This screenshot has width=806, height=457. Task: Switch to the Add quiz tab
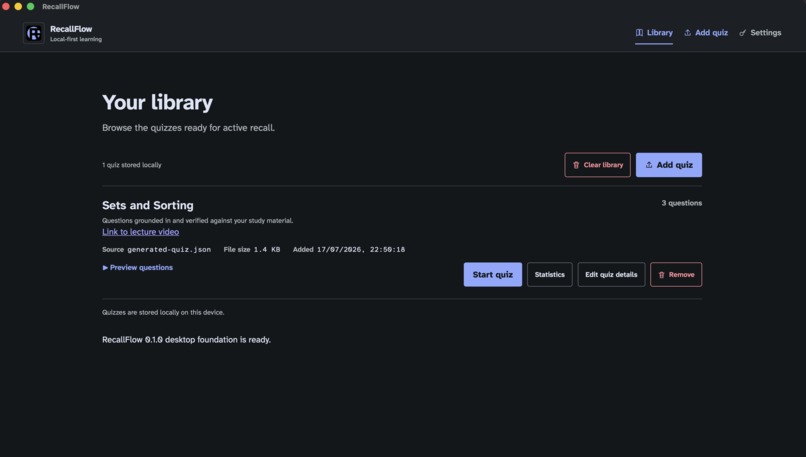click(x=706, y=33)
